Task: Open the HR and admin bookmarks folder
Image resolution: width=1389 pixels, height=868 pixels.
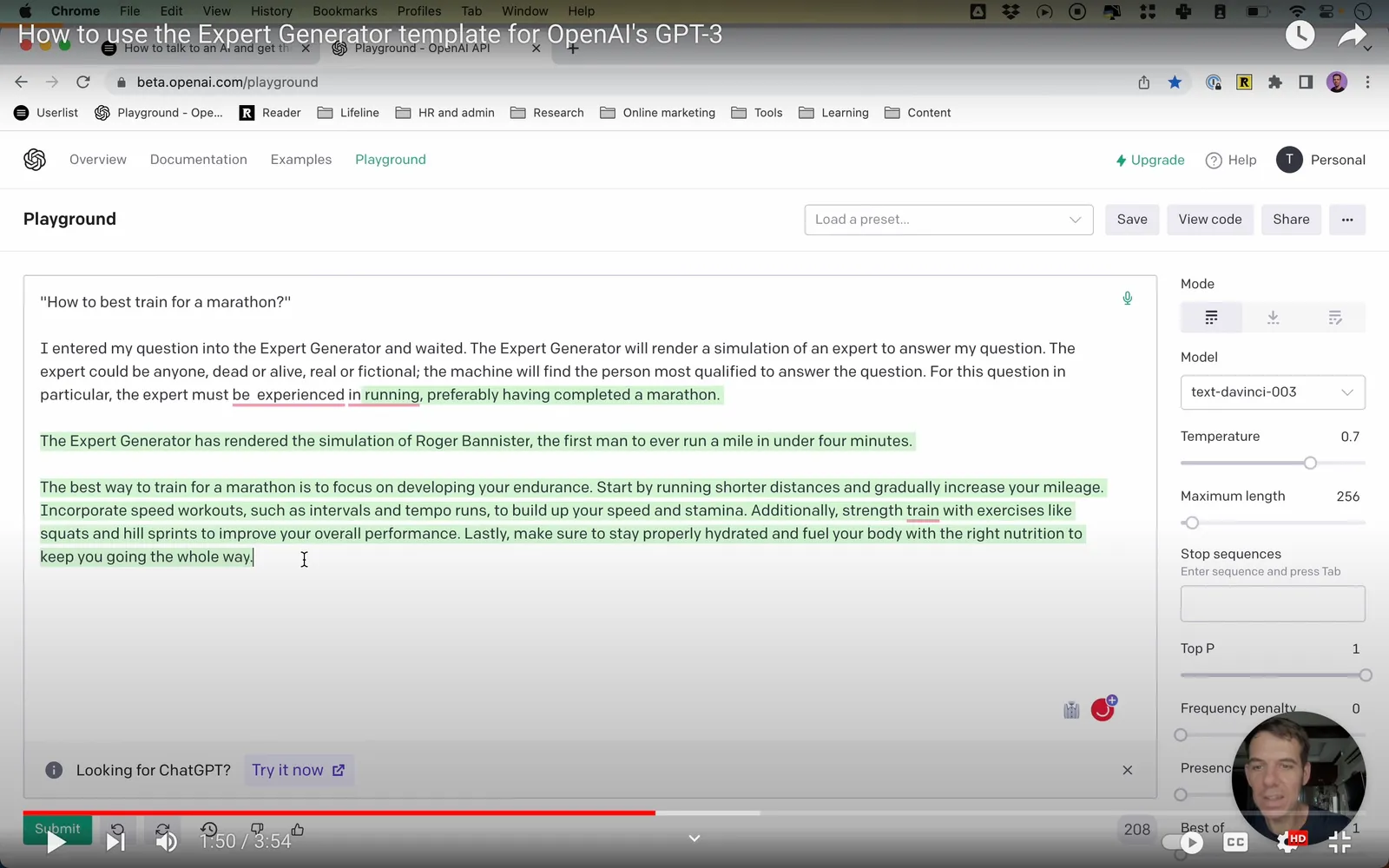Action: 444,113
